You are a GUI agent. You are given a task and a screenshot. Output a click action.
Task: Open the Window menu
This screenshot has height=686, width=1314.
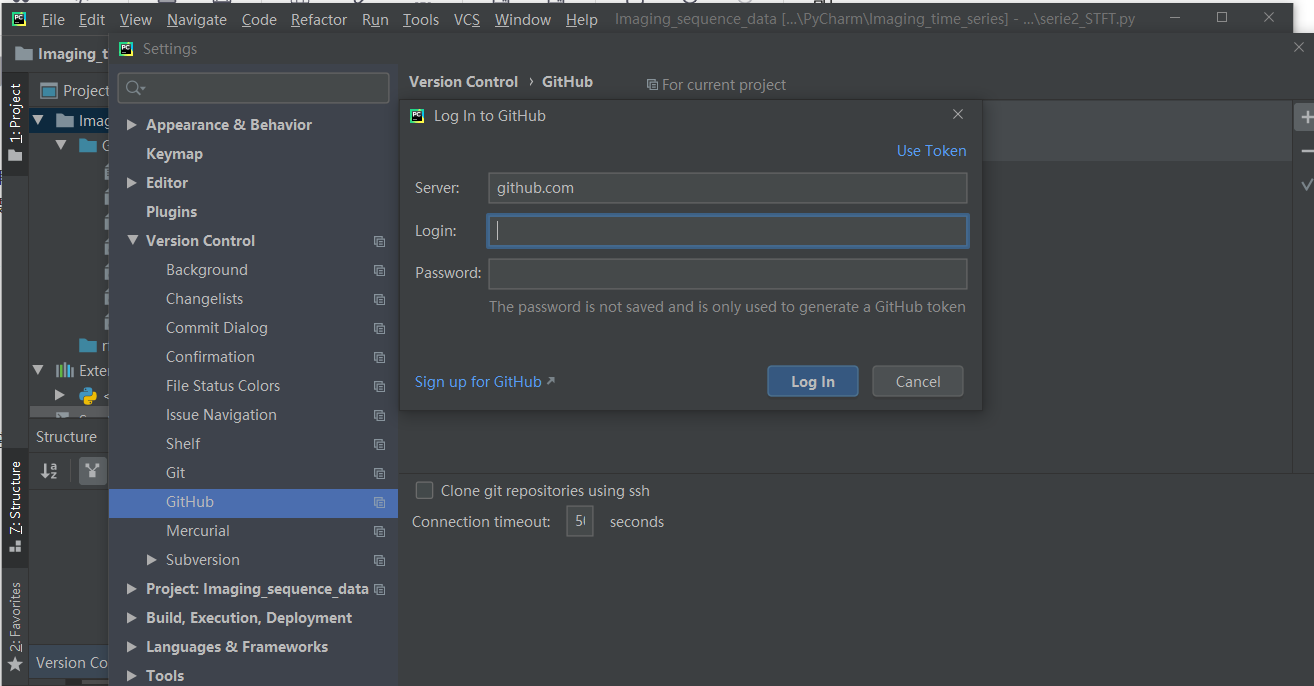[523, 19]
